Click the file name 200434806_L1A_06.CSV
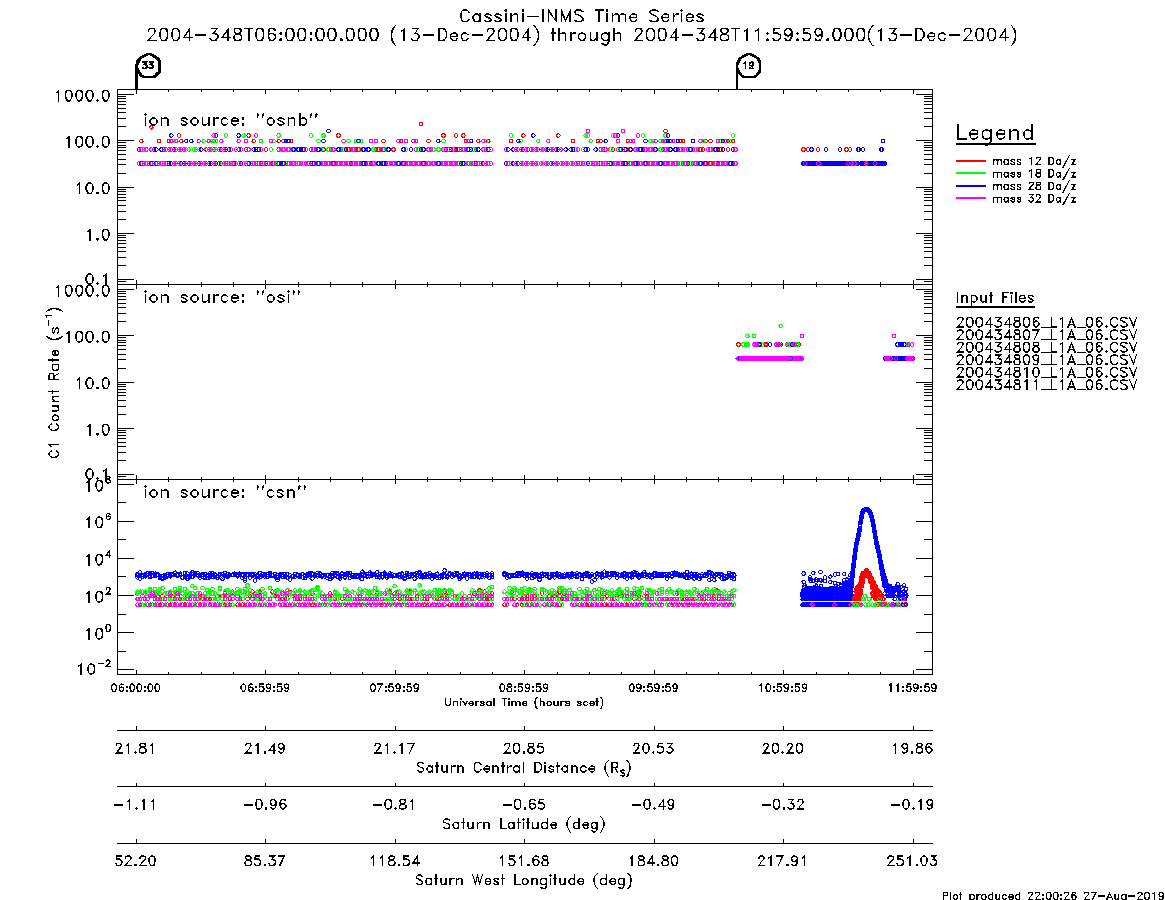 click(x=1046, y=323)
